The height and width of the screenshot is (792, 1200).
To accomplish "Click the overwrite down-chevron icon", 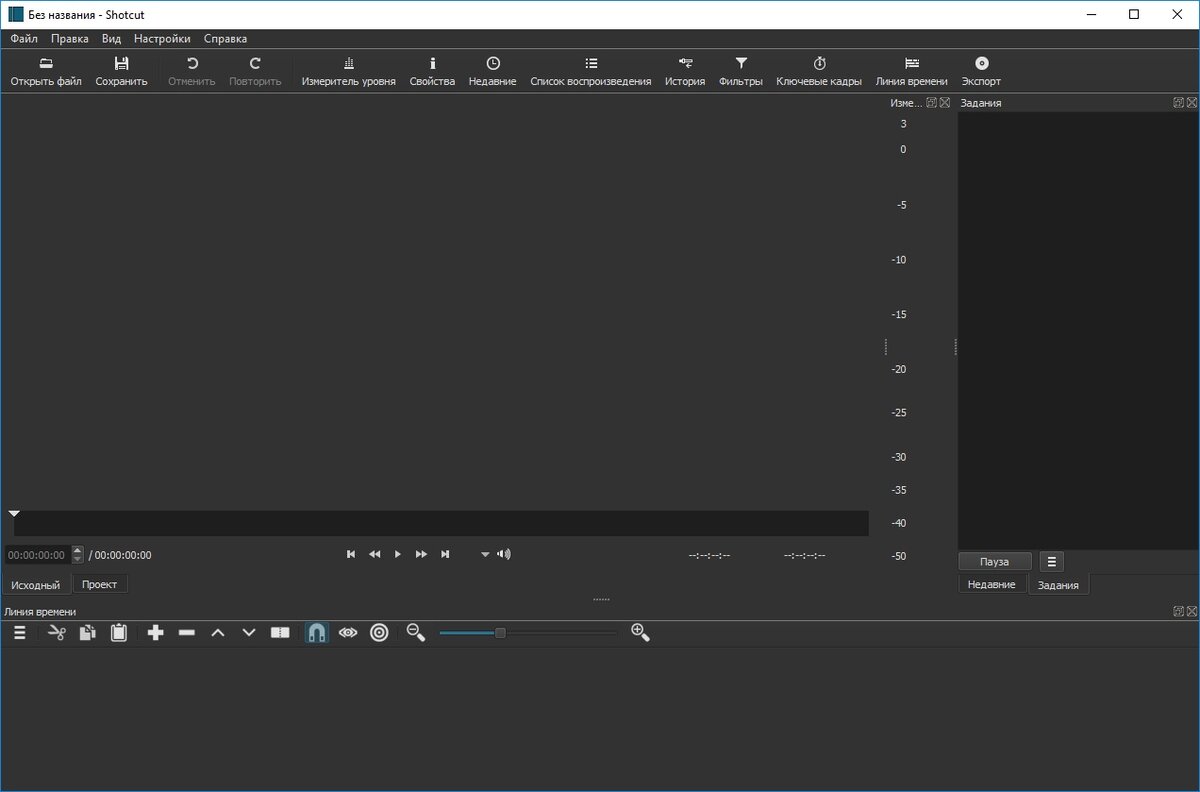I will [x=249, y=633].
